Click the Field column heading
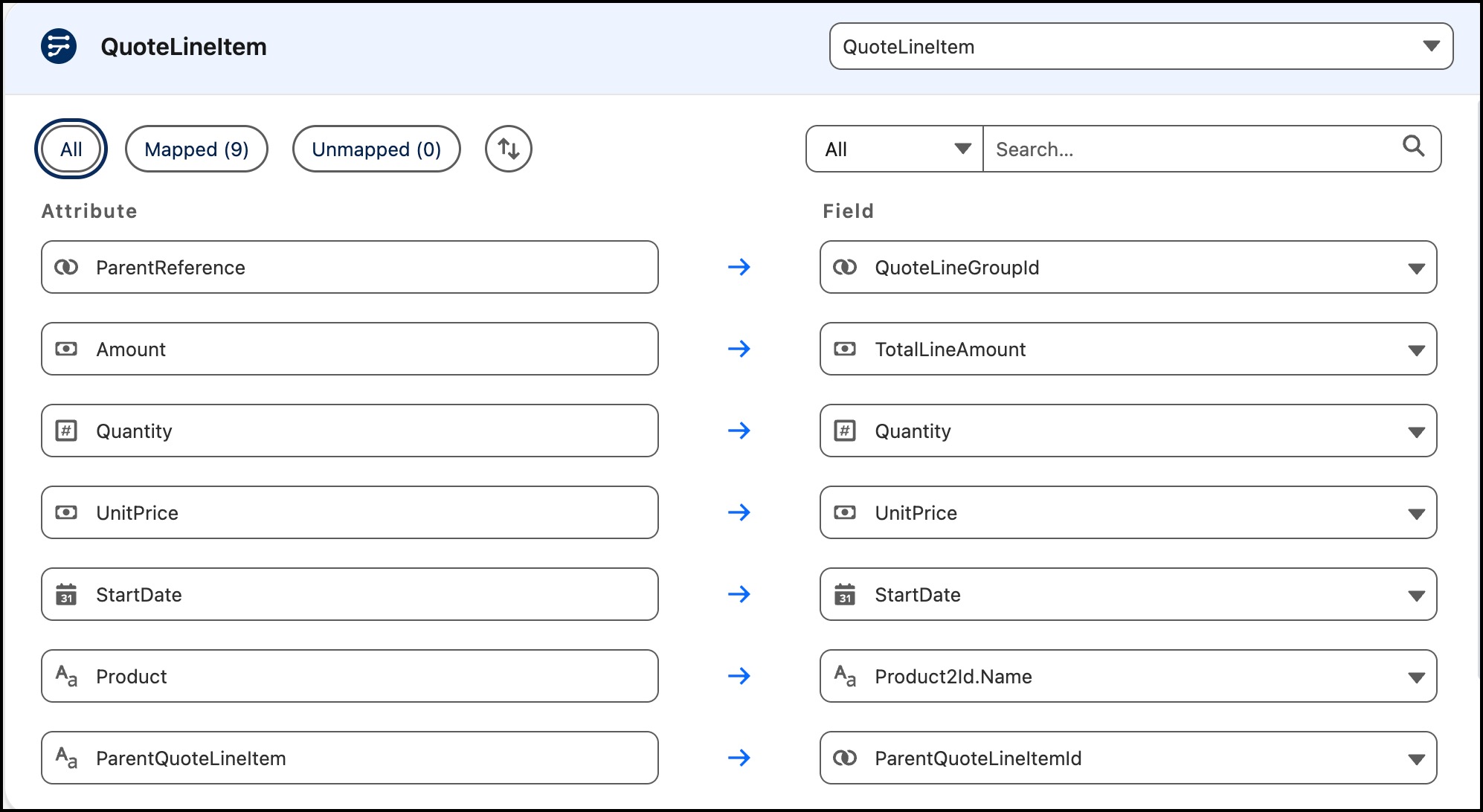 pos(848,211)
